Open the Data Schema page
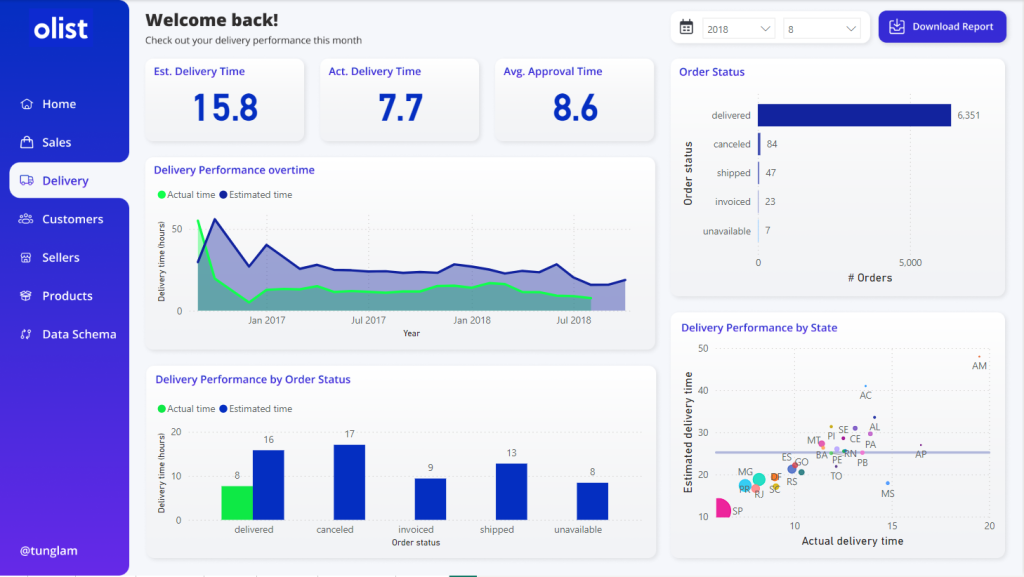The width and height of the screenshot is (1024, 577). [79, 334]
